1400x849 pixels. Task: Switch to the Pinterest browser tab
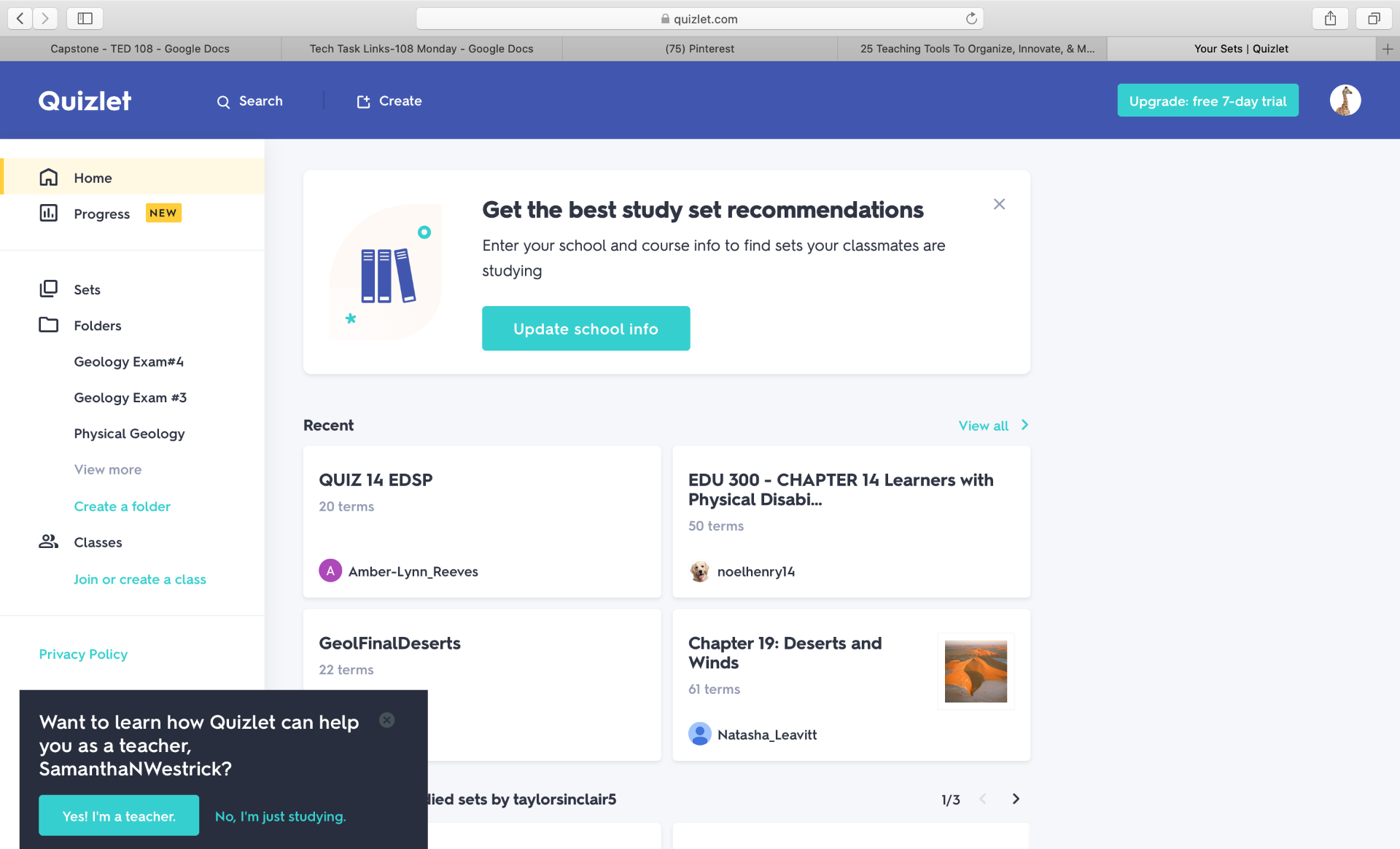coord(699,49)
